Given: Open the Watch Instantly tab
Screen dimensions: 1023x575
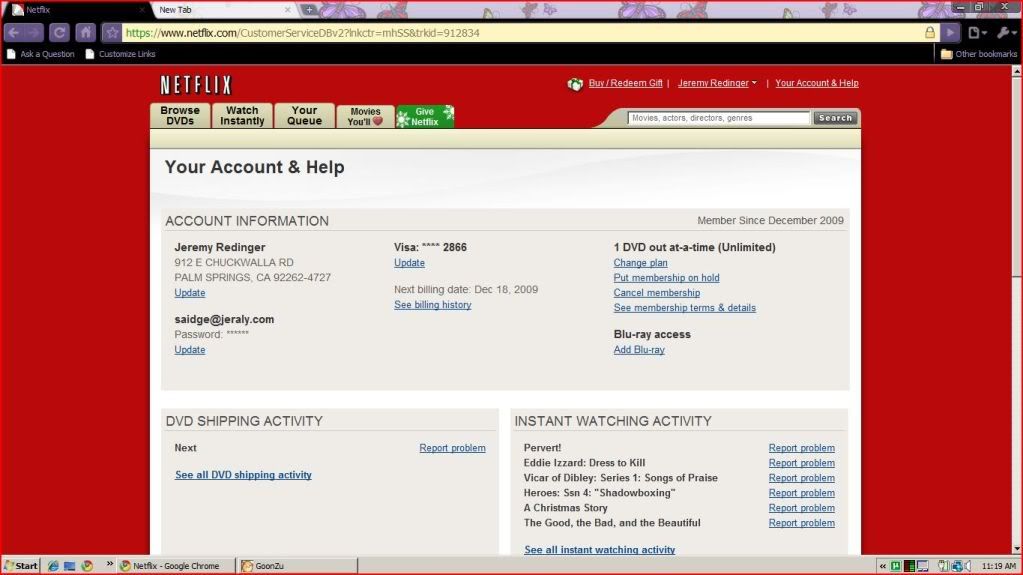Looking at the screenshot, I should [242, 116].
